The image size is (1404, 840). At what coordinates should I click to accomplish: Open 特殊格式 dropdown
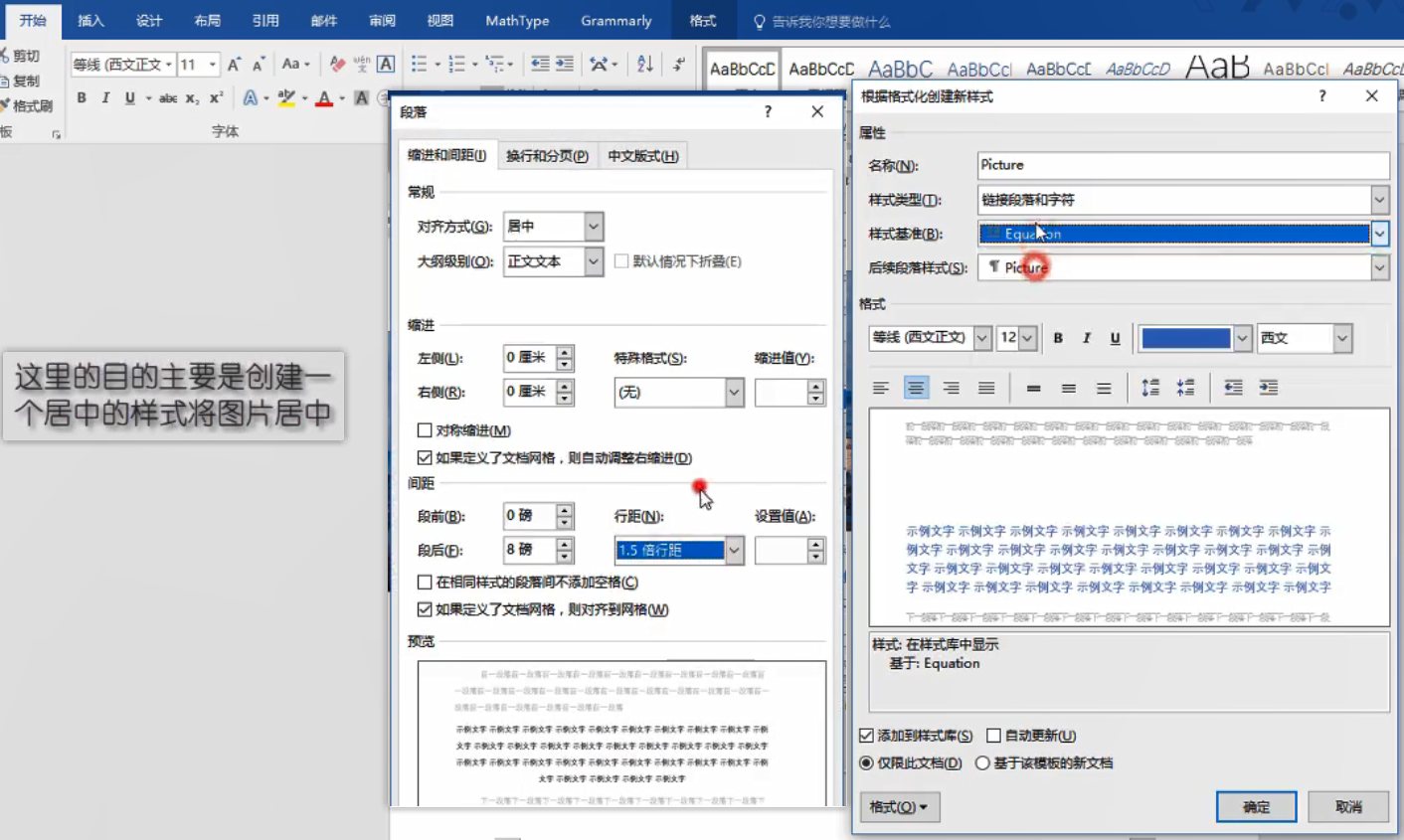coord(734,393)
